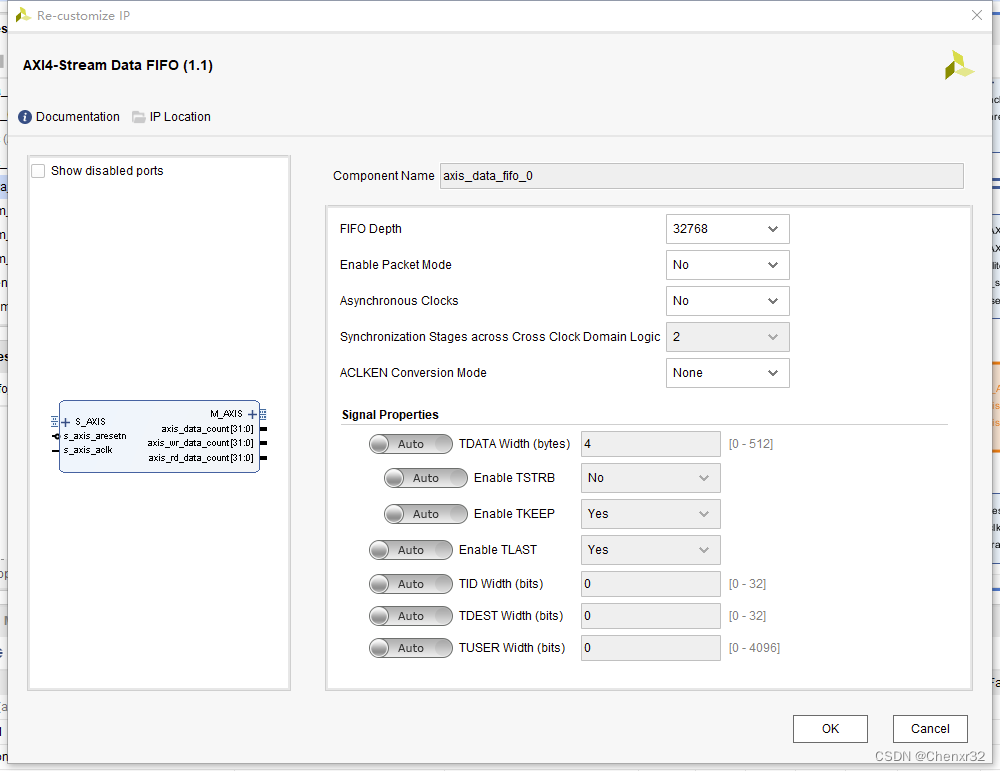This screenshot has height=771, width=1000.
Task: Click the OK button
Action: [x=830, y=729]
